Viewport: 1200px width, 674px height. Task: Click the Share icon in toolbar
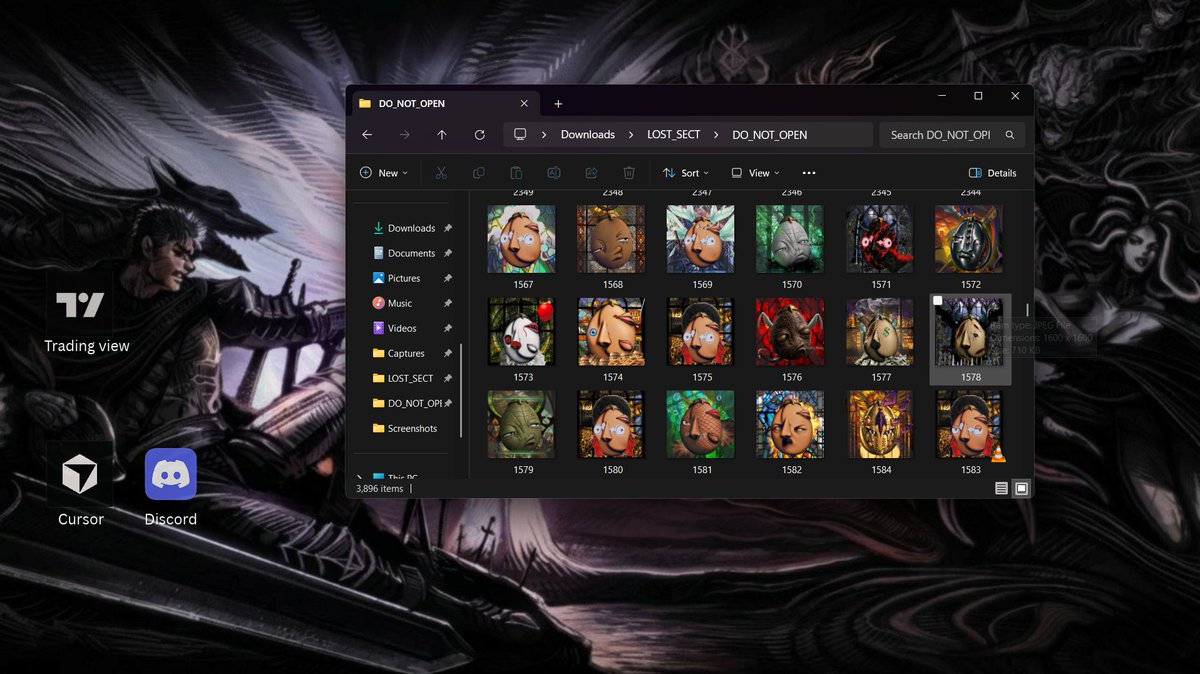pos(591,173)
